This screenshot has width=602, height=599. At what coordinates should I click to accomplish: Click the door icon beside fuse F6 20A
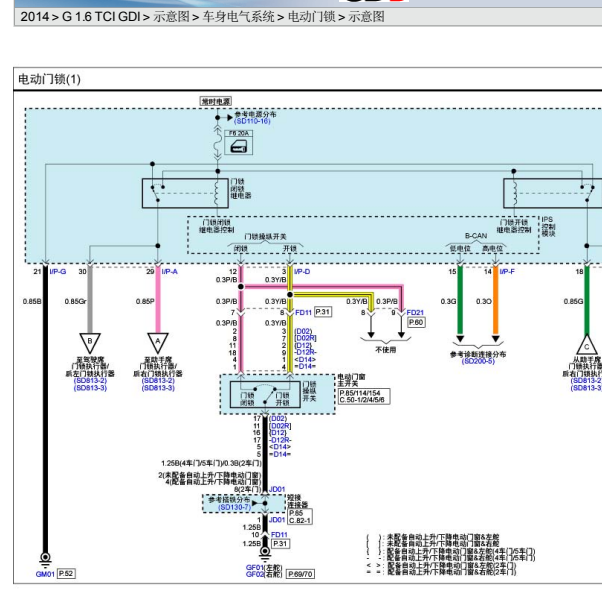[x=238, y=146]
